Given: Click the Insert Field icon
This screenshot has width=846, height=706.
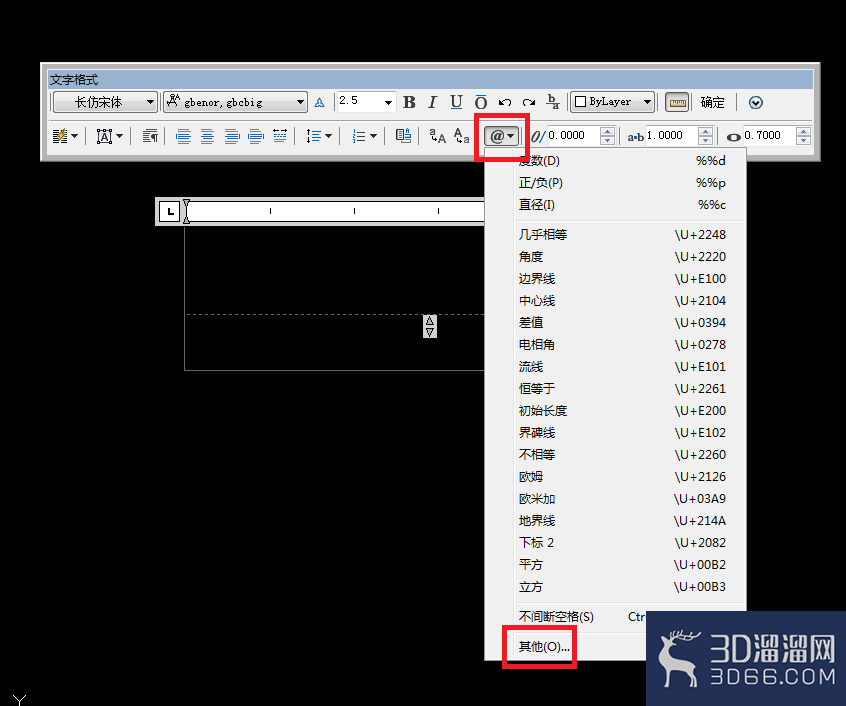Looking at the screenshot, I should pyautogui.click(x=403, y=135).
